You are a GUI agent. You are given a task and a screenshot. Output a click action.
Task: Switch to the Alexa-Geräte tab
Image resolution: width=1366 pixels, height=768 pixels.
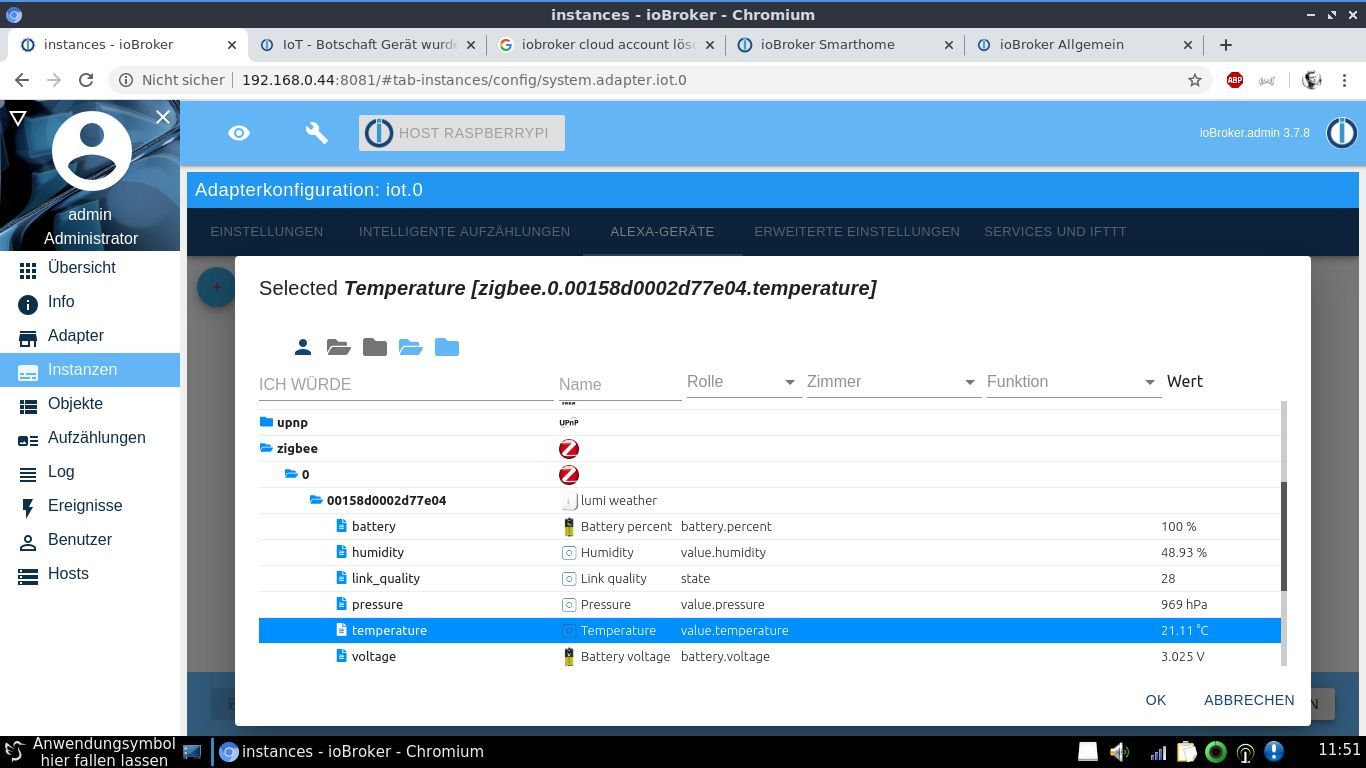coord(662,231)
